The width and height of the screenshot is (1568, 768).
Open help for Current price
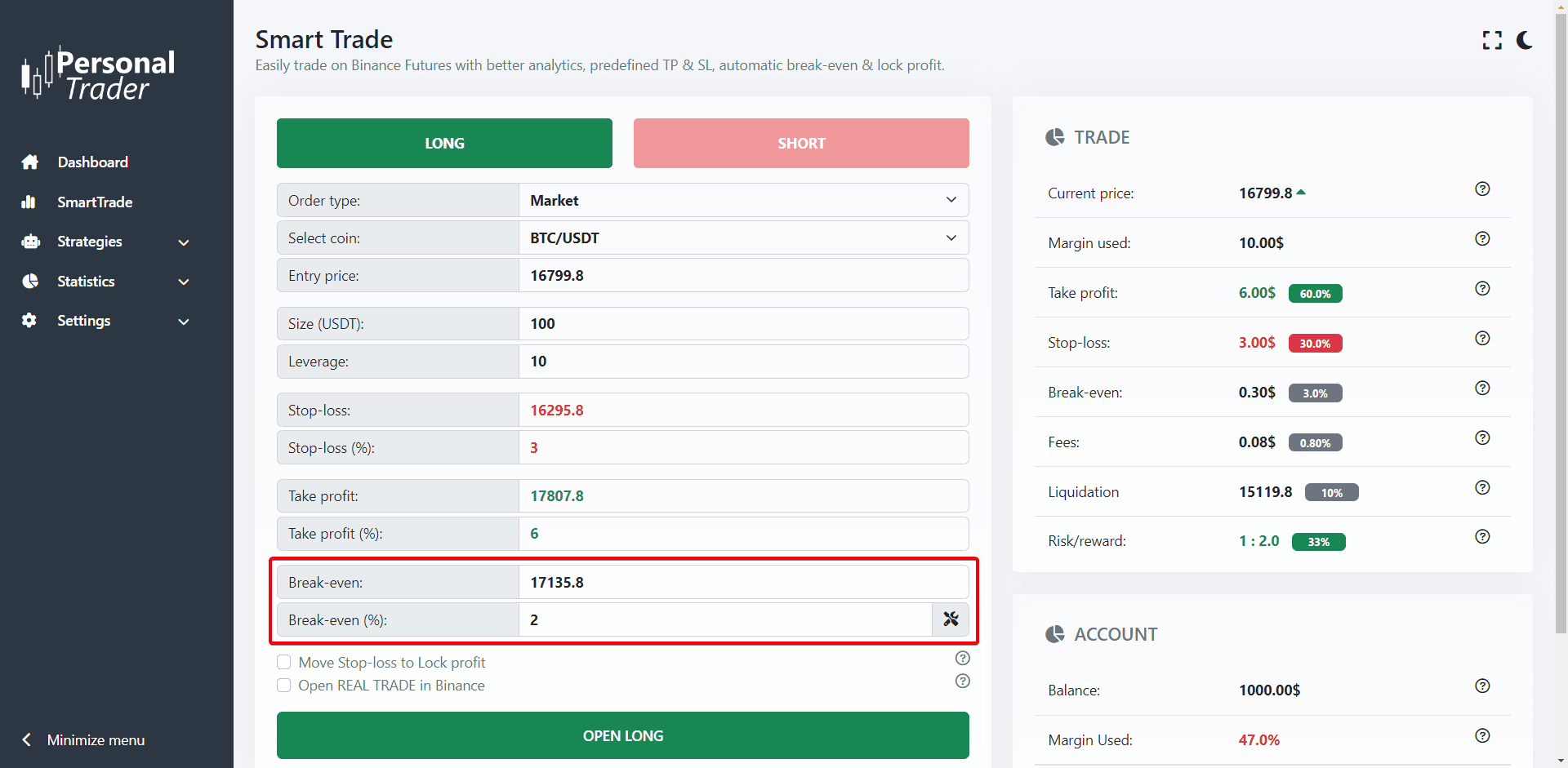coord(1482,189)
